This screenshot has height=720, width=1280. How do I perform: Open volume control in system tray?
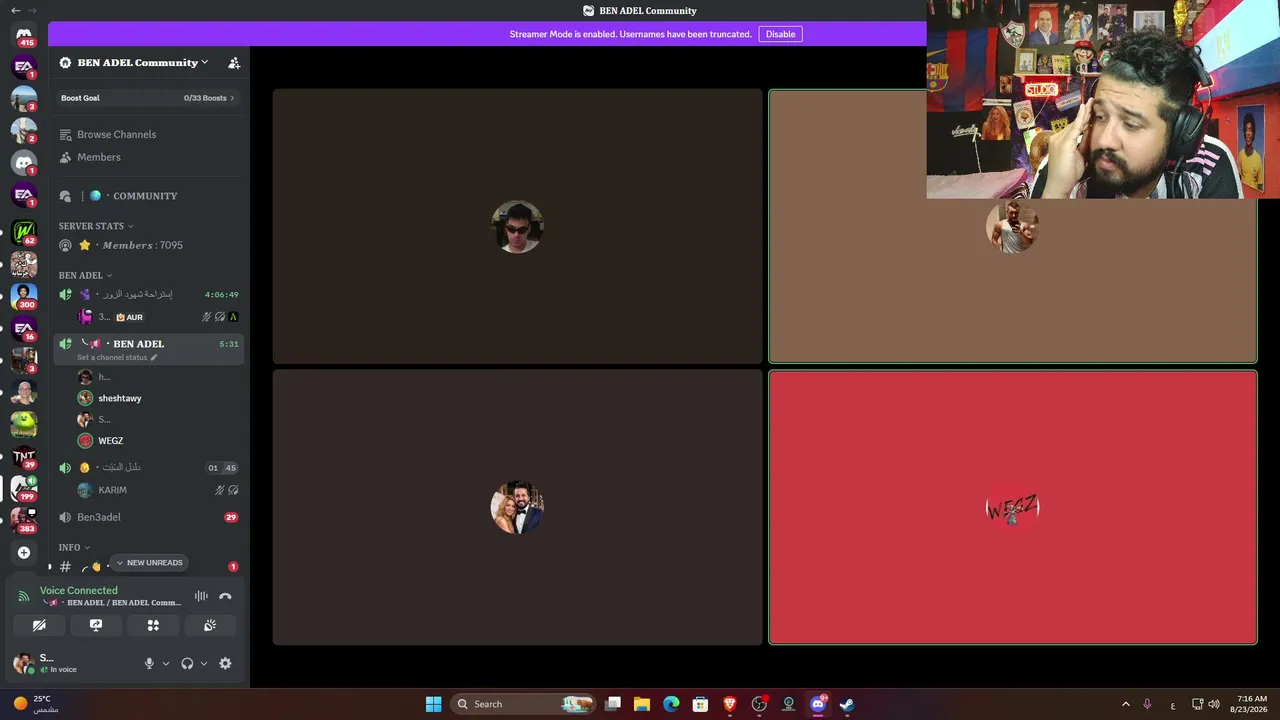(1214, 704)
